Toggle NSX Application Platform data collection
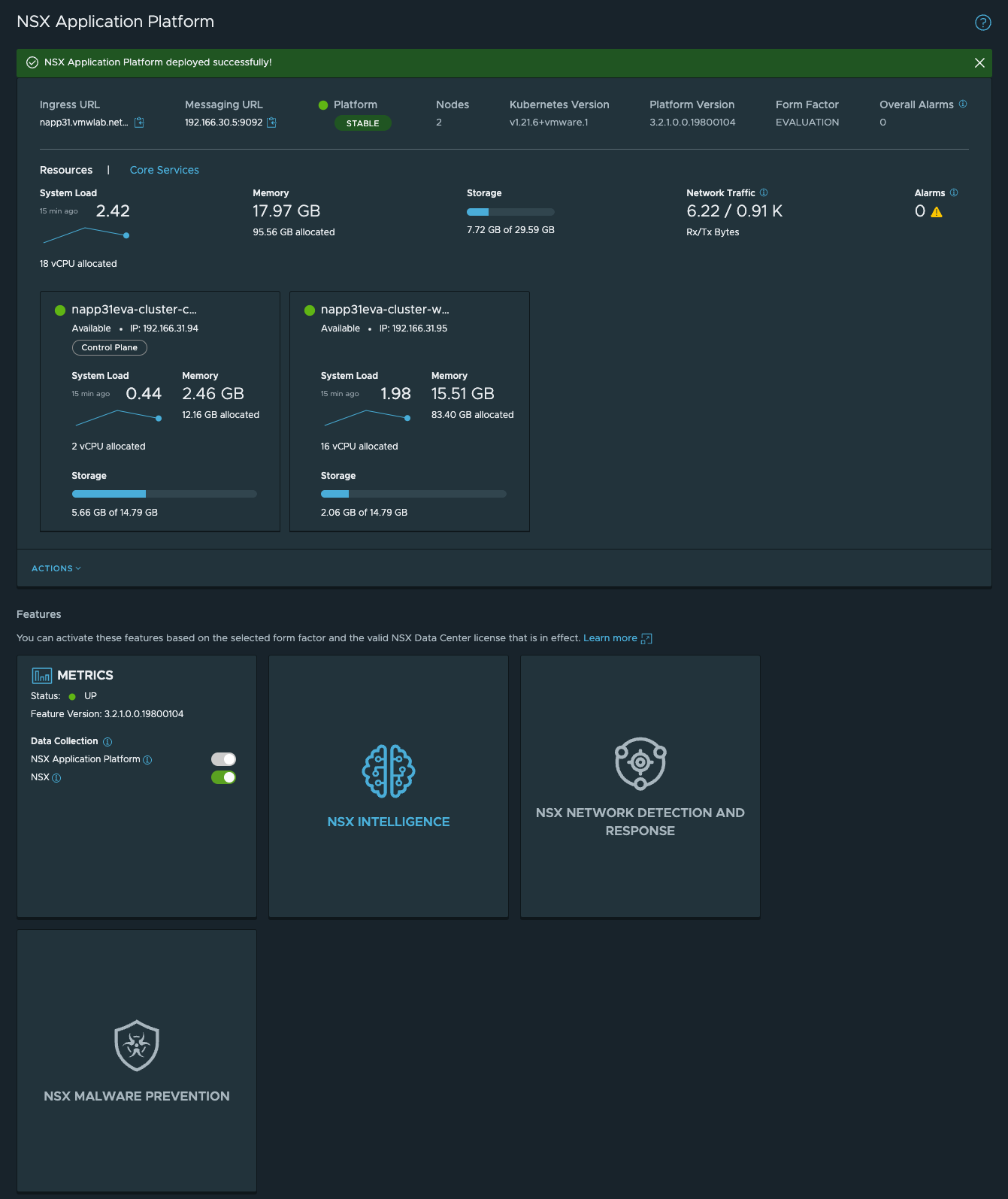The height and width of the screenshot is (1199, 1008). (223, 759)
